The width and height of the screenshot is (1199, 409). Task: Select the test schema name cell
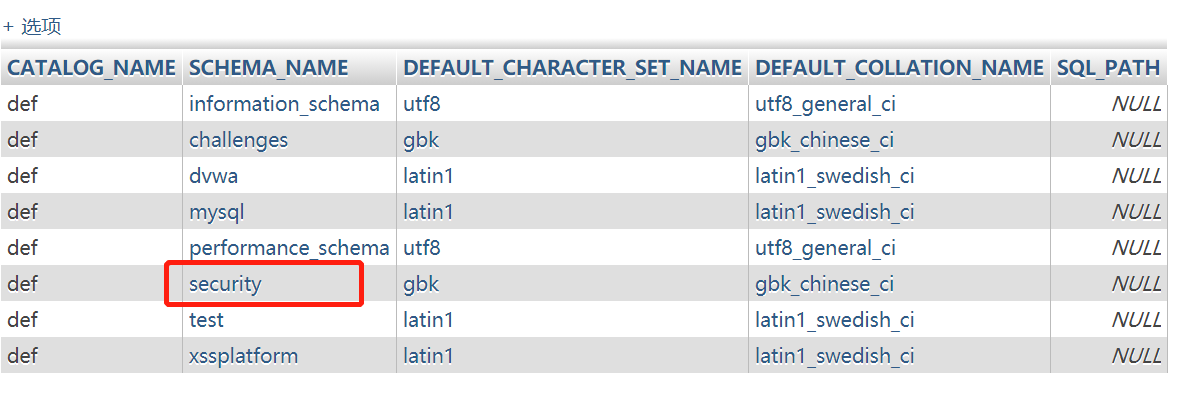[x=206, y=320]
